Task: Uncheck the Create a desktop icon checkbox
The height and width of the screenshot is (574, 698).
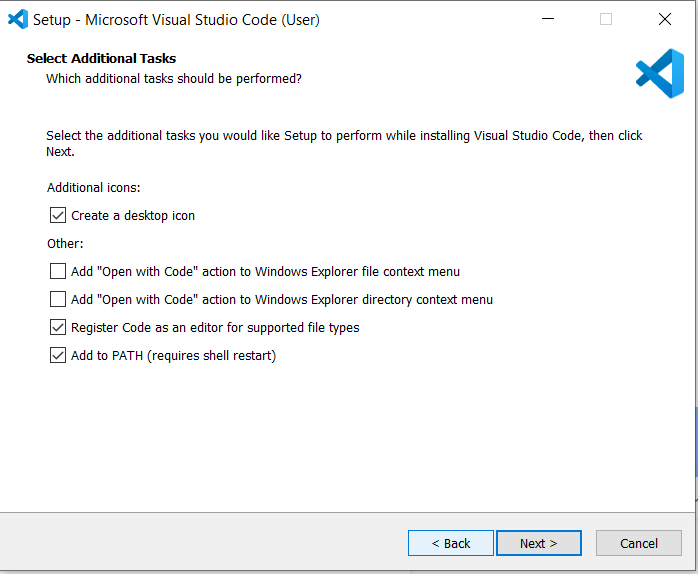Action: coord(58,215)
